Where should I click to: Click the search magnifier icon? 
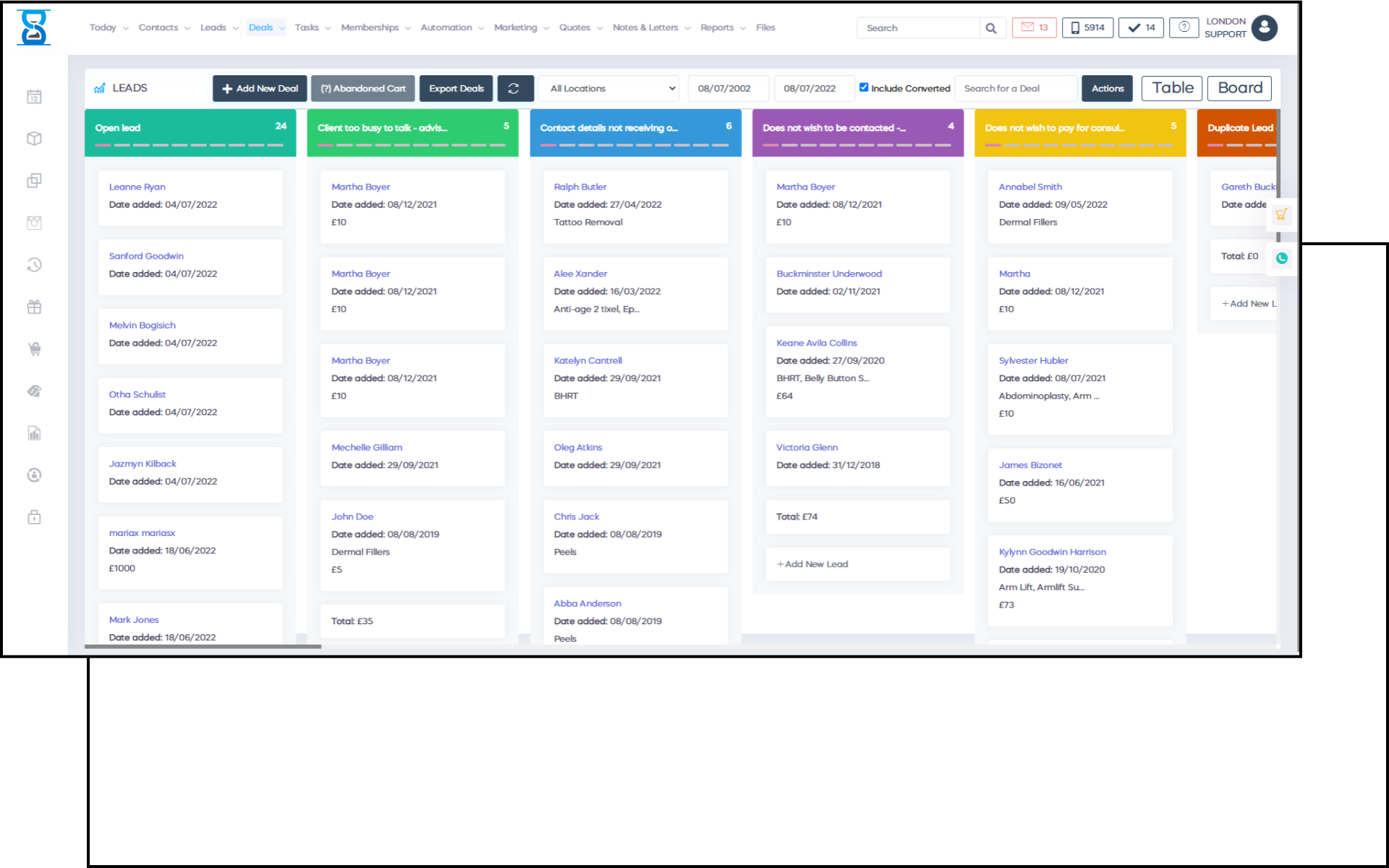coord(991,28)
